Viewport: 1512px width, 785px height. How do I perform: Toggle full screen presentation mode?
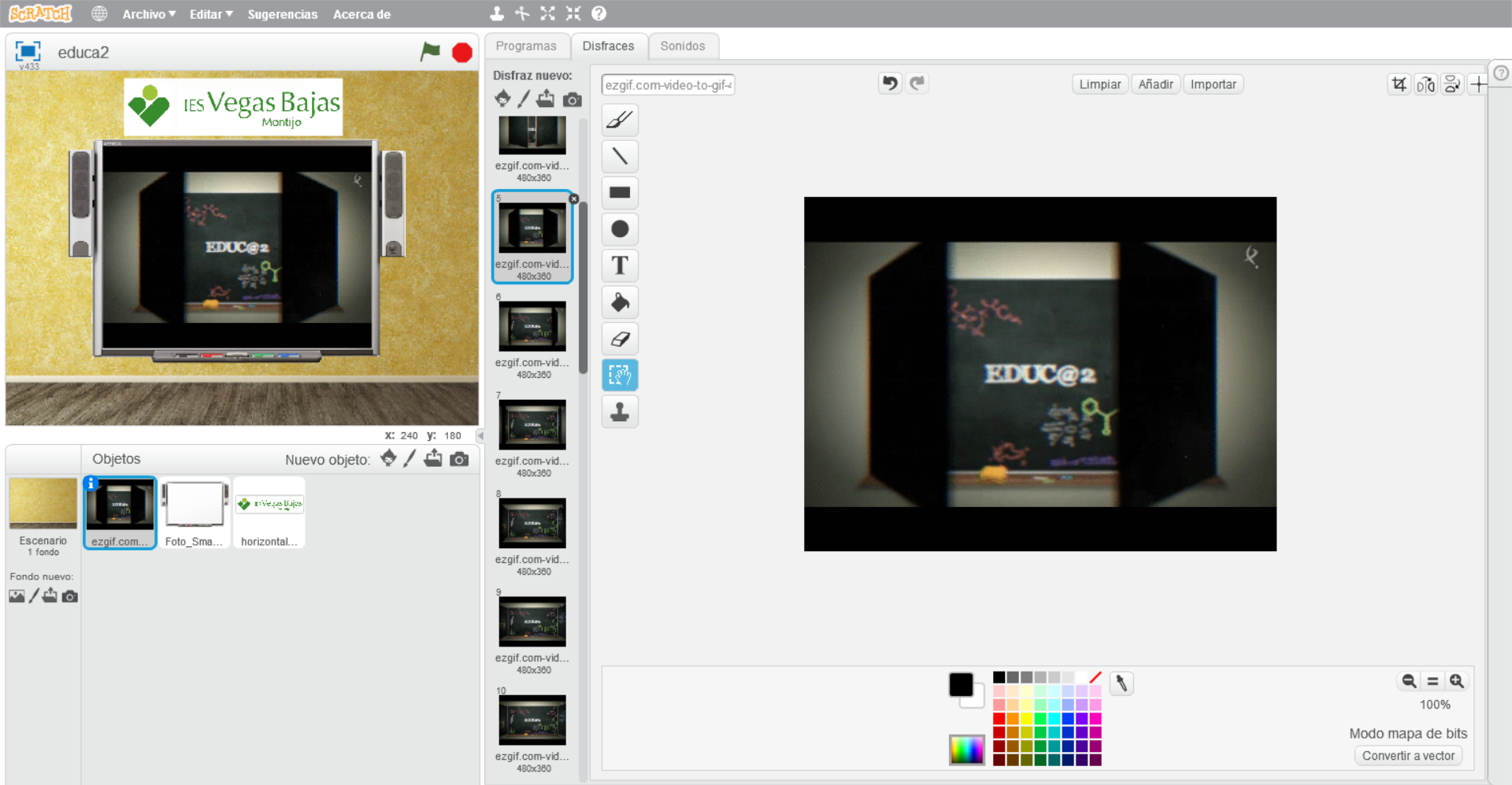tap(28, 51)
